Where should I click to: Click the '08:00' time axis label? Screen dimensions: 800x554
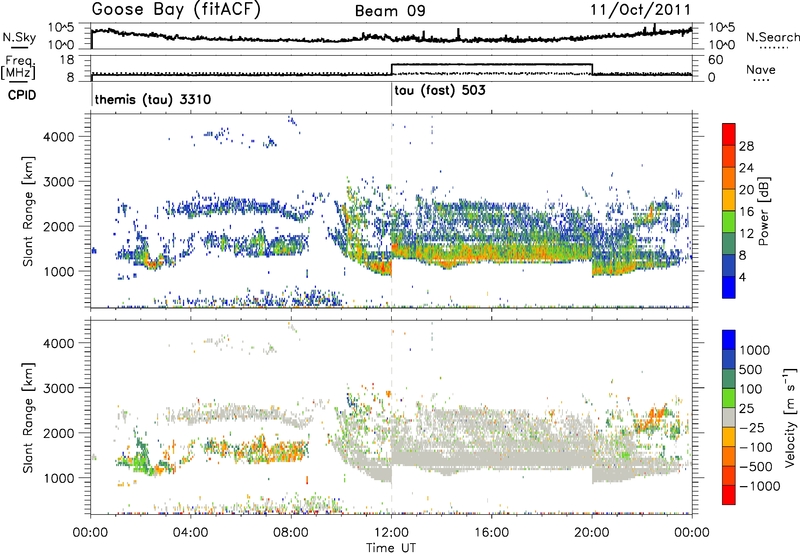(x=291, y=533)
